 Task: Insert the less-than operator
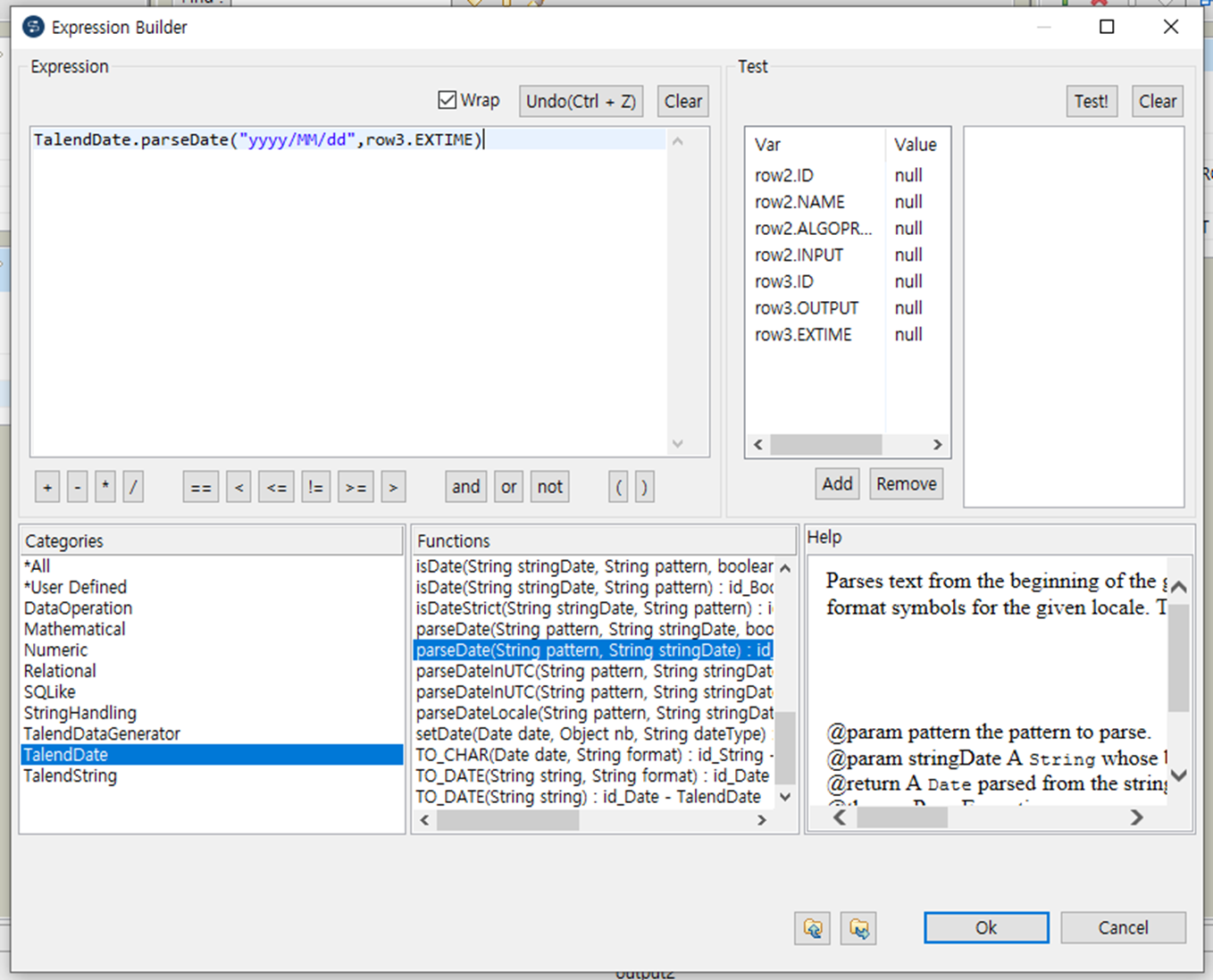tap(238, 487)
